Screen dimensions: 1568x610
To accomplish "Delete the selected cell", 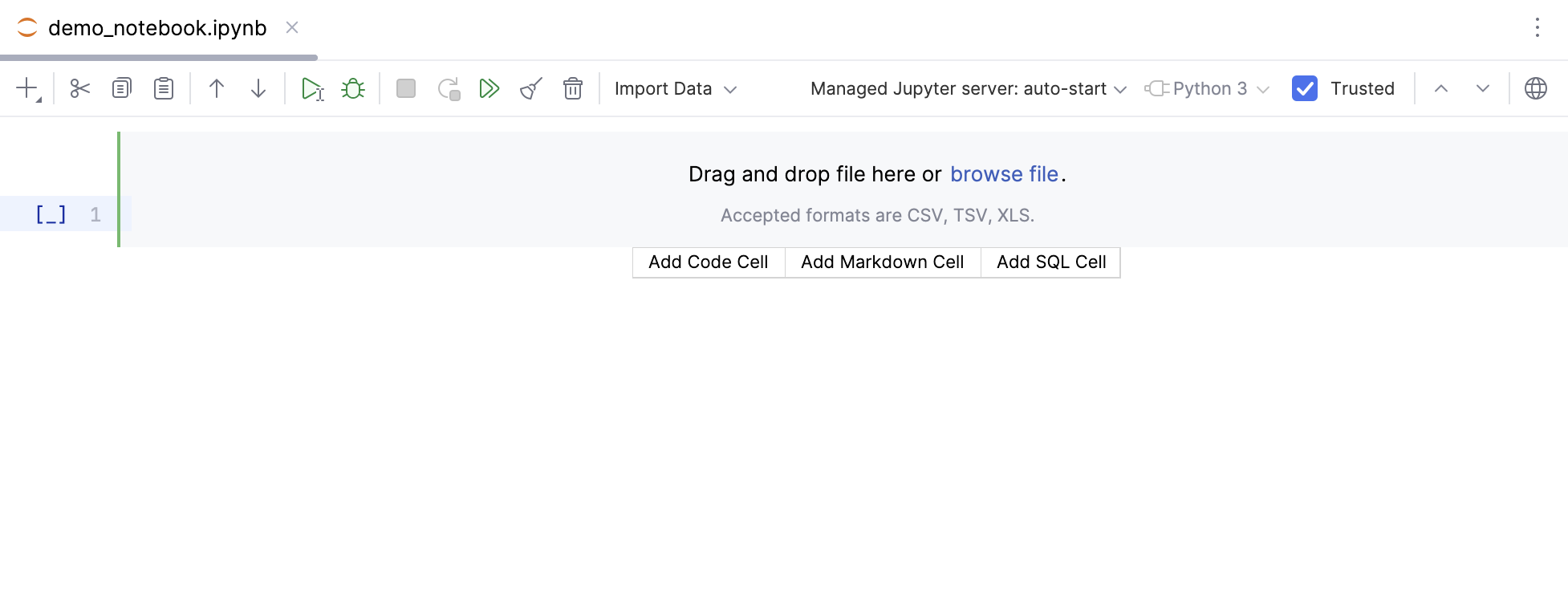I will (572, 88).
